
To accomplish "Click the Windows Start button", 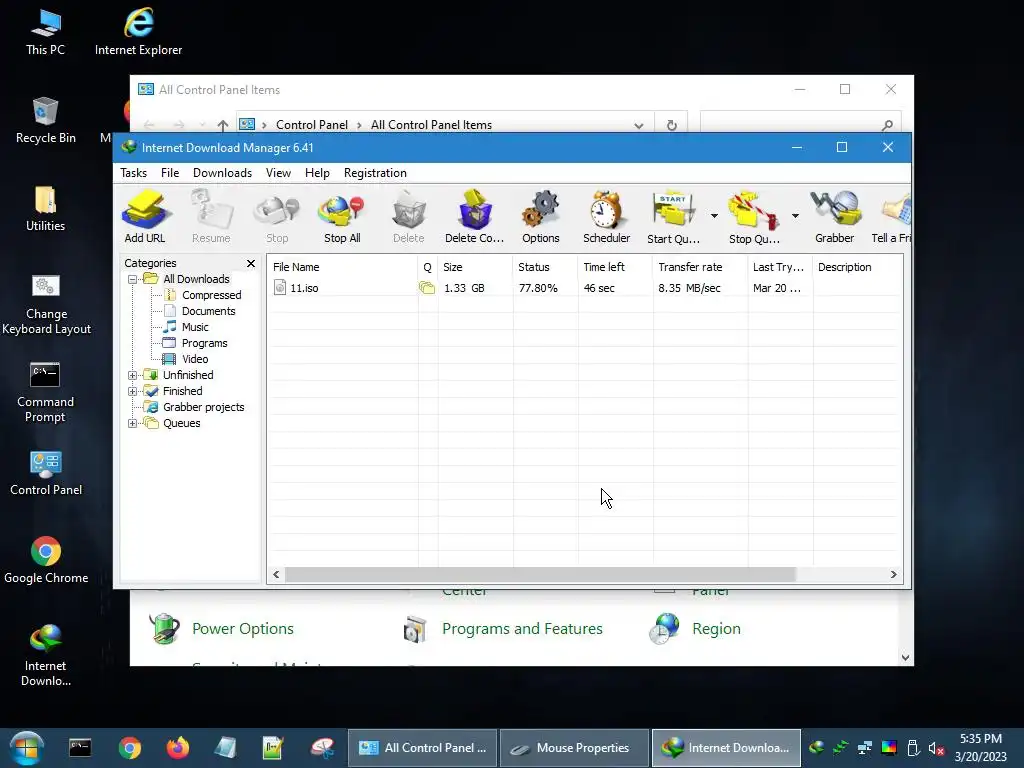I will [27, 748].
